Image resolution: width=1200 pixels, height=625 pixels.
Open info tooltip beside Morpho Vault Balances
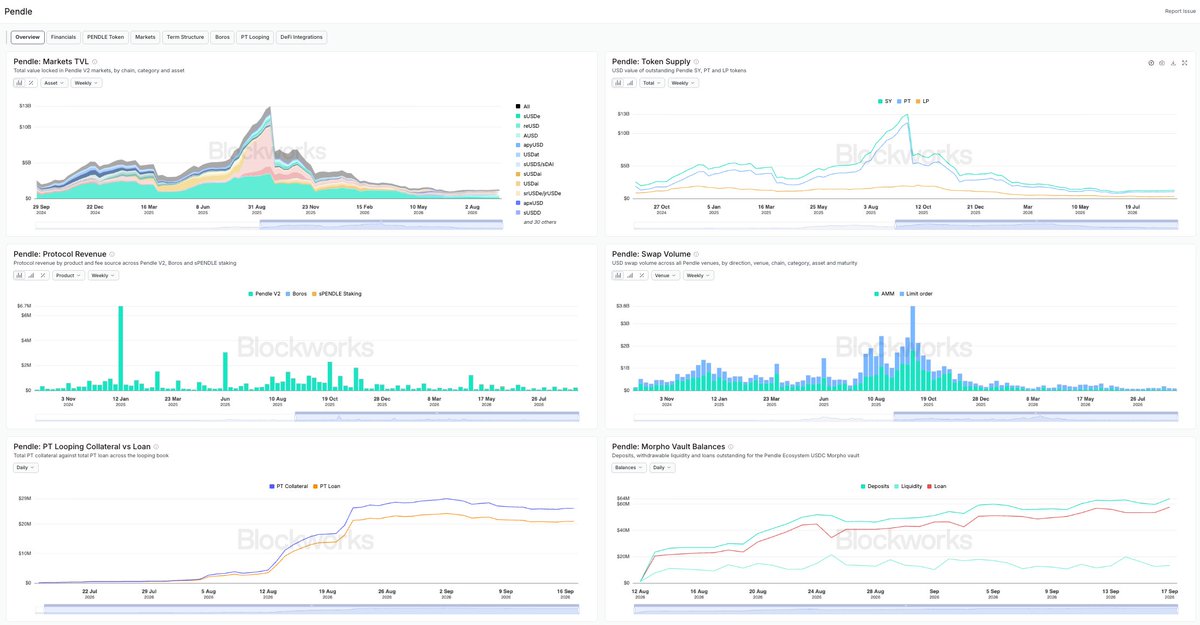731,447
